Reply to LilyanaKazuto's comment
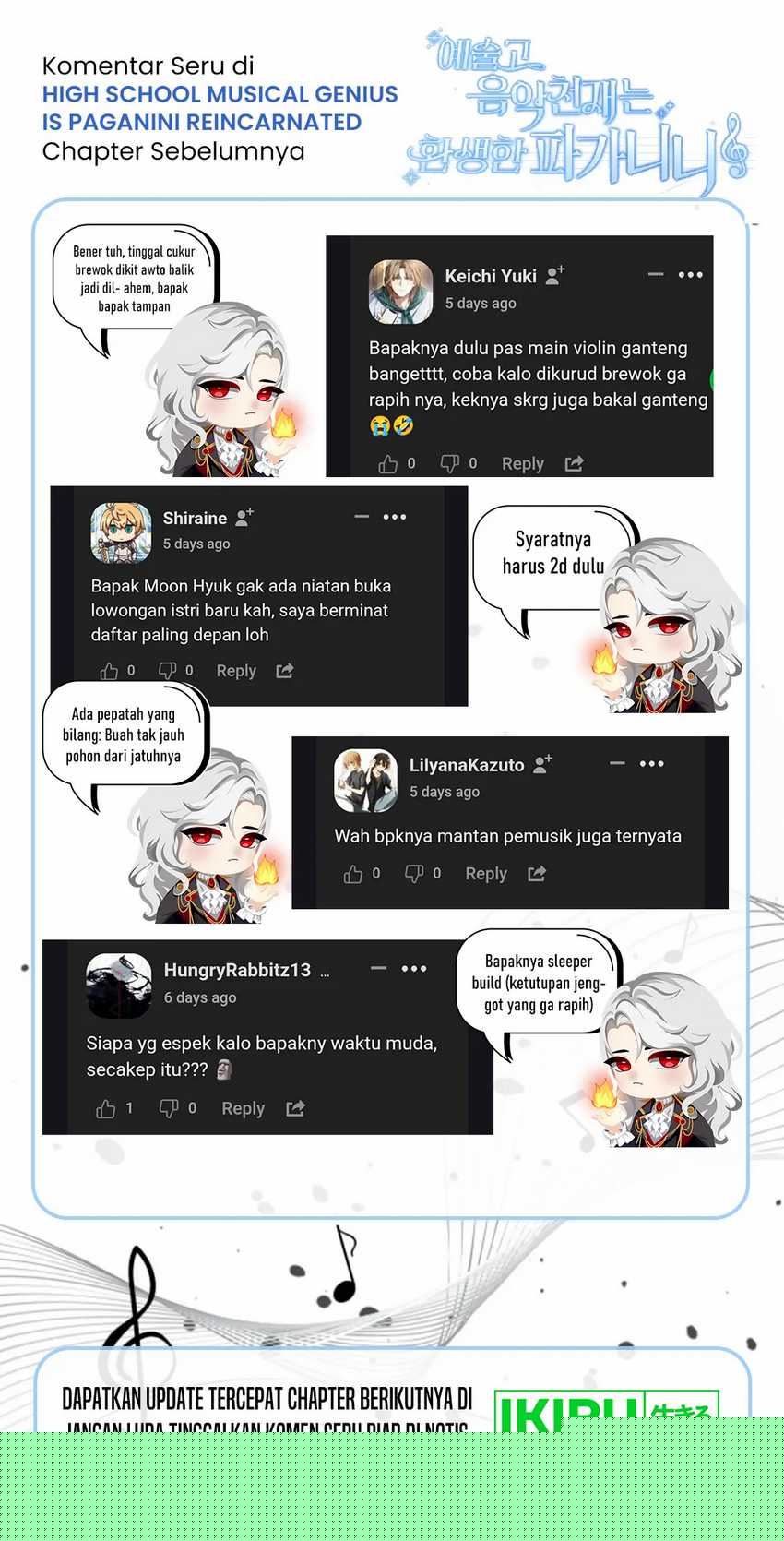Viewport: 784px width, 1541px height. (x=486, y=873)
